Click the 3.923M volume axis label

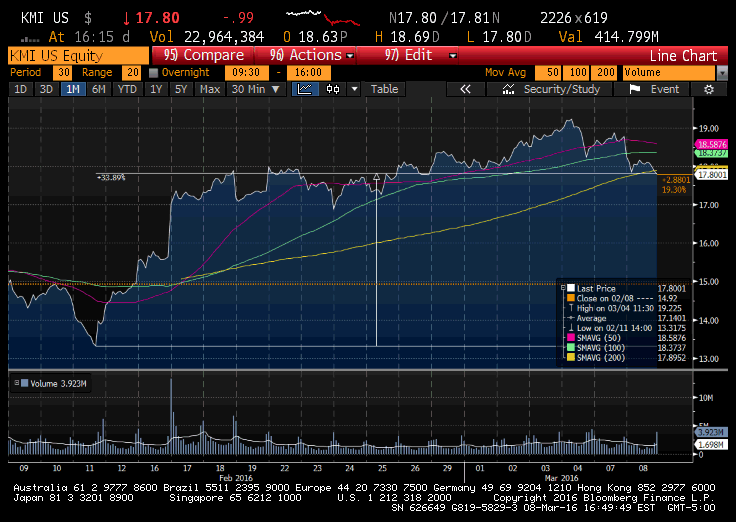(x=711, y=432)
